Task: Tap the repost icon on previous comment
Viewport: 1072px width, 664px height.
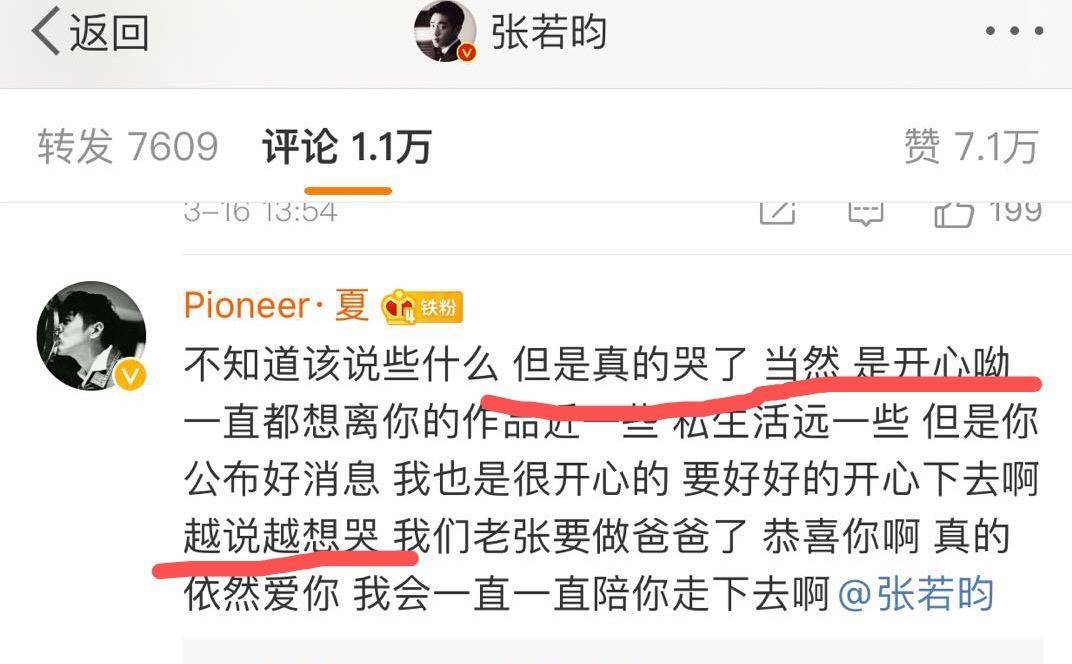Action: click(777, 212)
